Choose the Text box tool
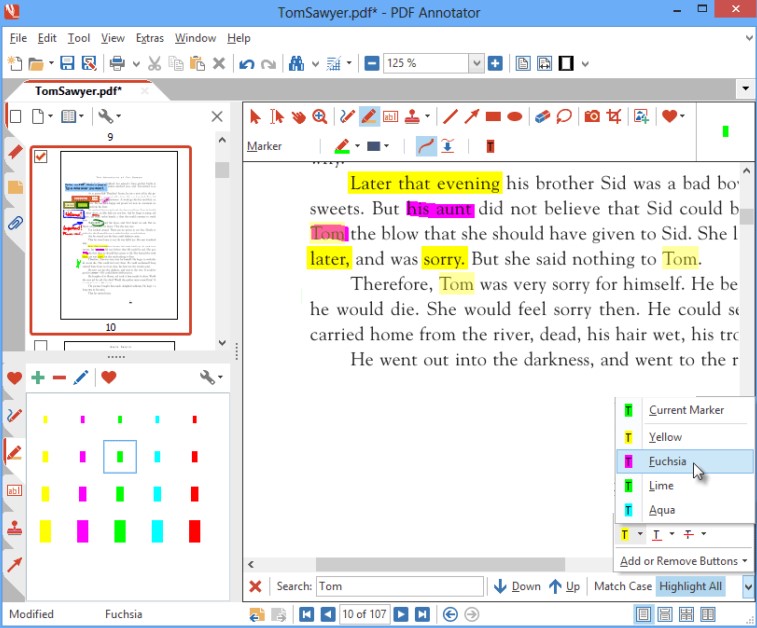 [391, 117]
